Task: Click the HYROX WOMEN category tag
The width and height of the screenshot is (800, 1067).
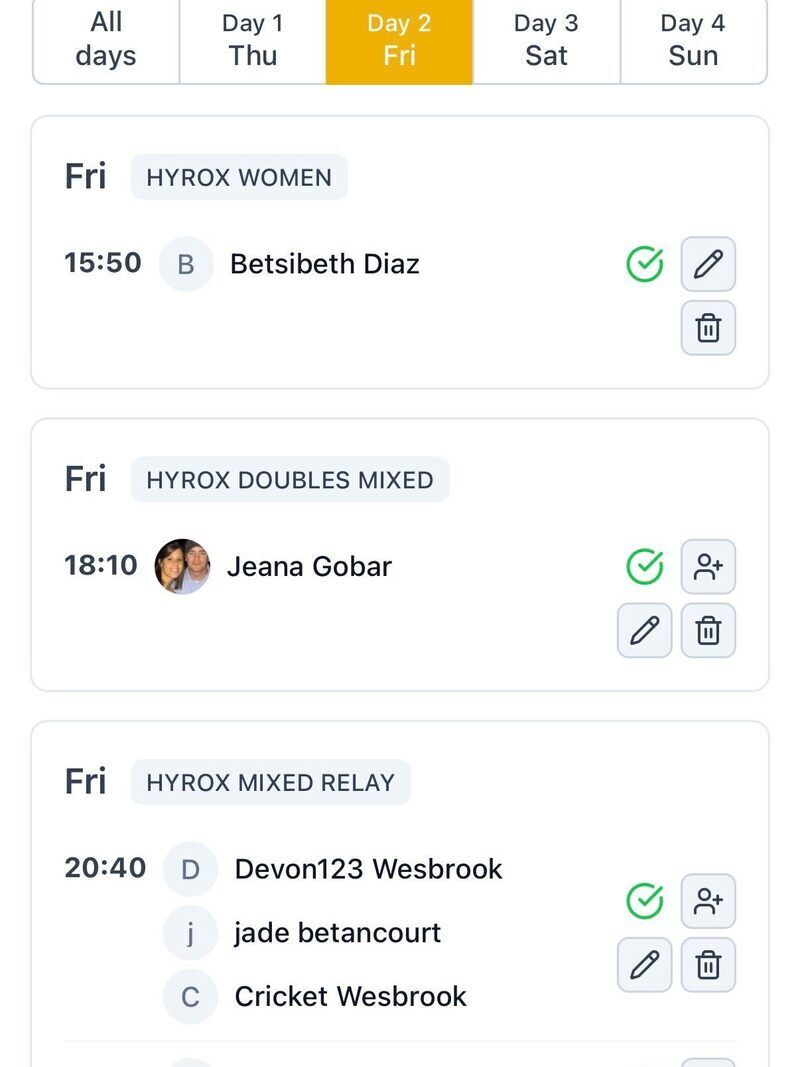Action: tap(239, 177)
